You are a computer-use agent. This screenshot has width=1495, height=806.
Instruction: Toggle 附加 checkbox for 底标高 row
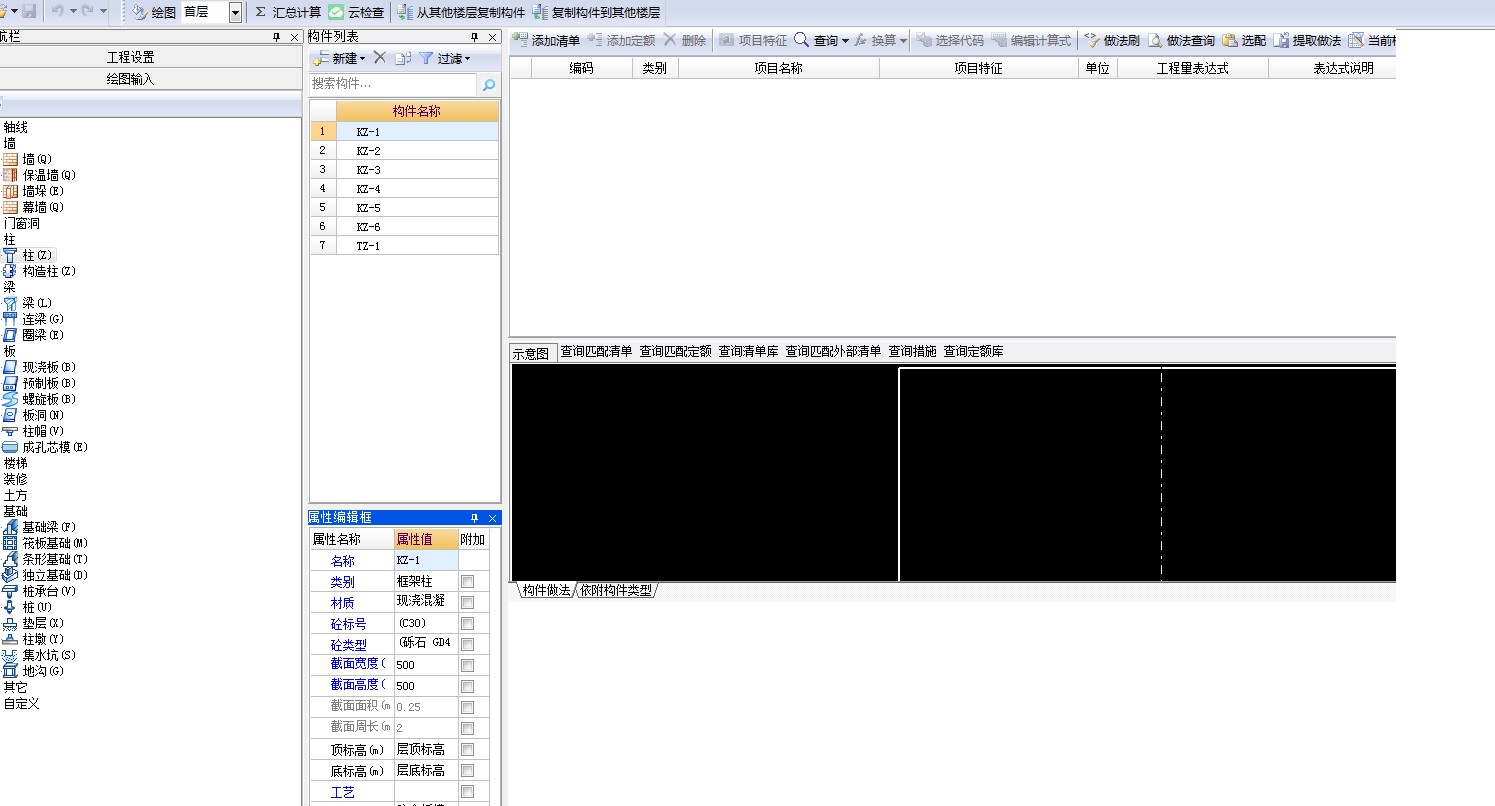(467, 770)
